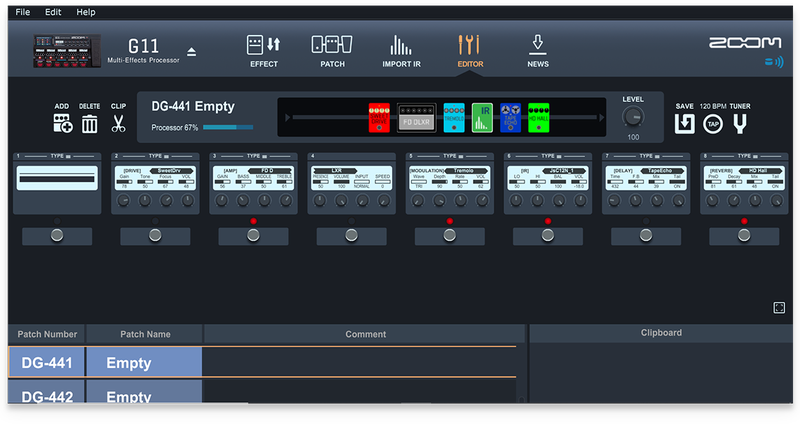The width and height of the screenshot is (800, 437).
Task: Open the IMPORT IR view
Action: pyautogui.click(x=402, y=51)
